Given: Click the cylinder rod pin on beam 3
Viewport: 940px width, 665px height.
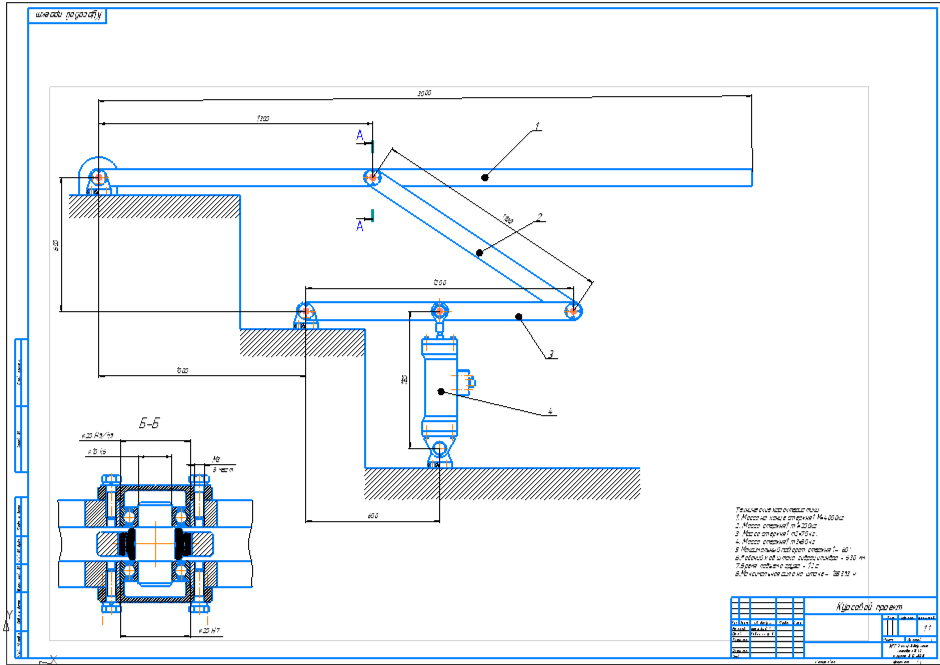Looking at the screenshot, I should click(439, 311).
